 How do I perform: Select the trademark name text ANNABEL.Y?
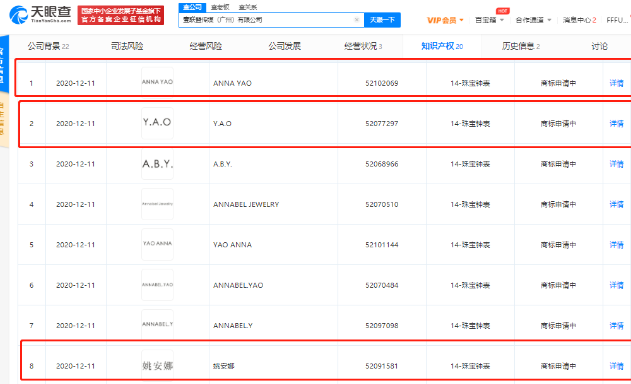tap(233, 326)
